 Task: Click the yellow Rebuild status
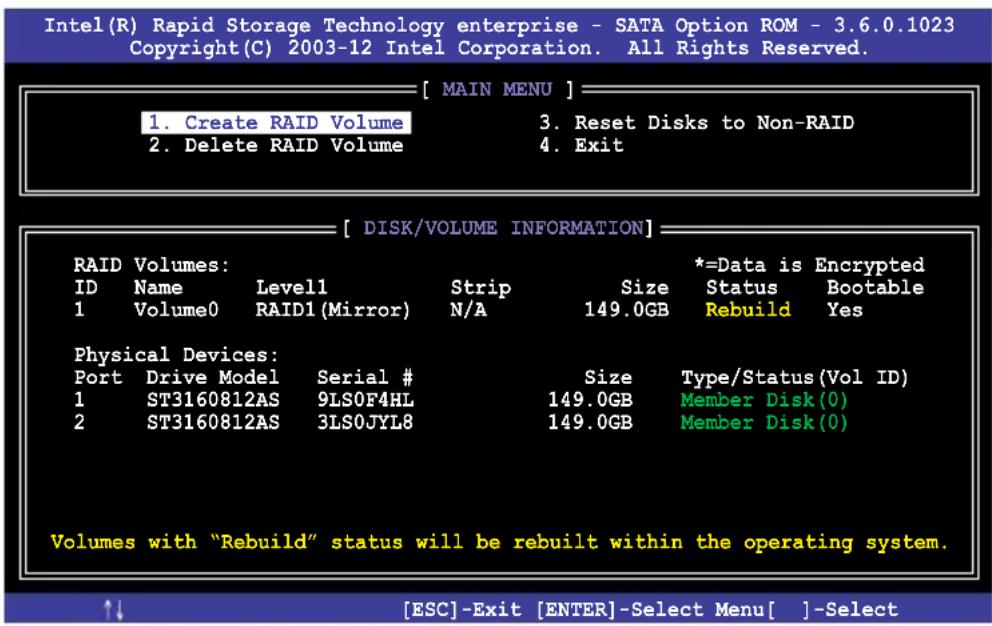(x=748, y=310)
